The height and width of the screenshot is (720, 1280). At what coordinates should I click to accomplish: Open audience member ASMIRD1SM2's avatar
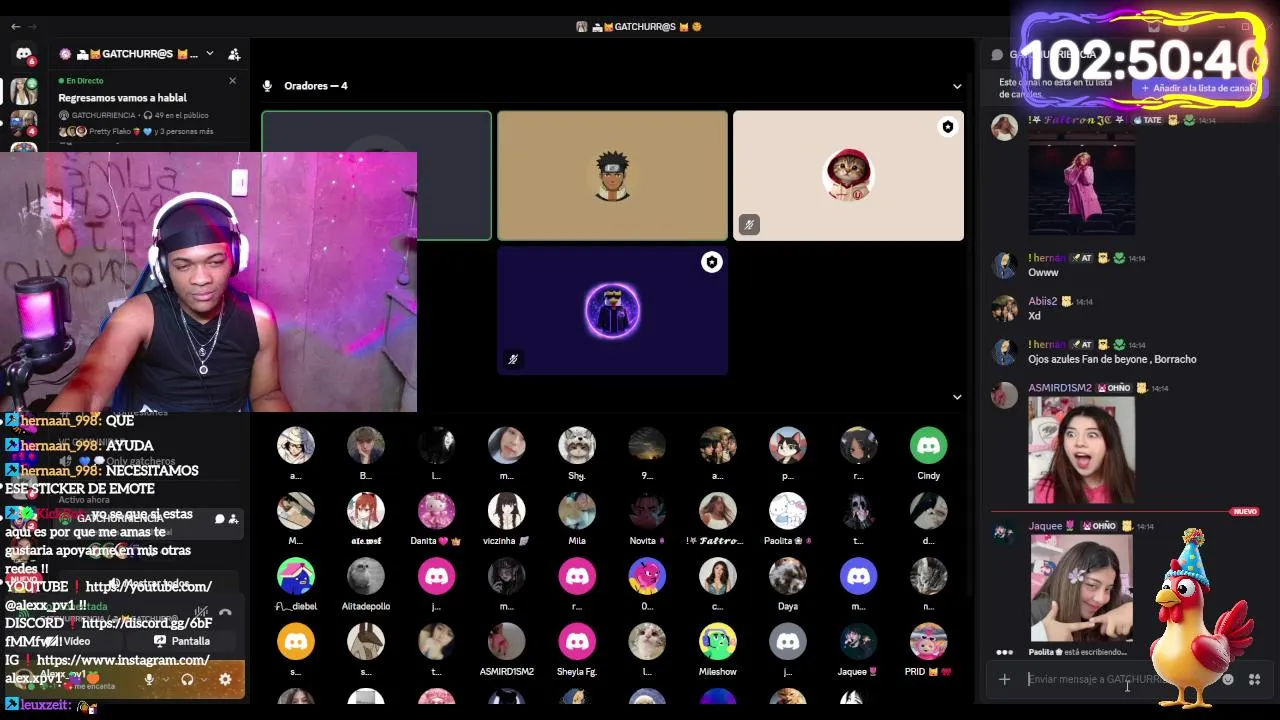506,642
